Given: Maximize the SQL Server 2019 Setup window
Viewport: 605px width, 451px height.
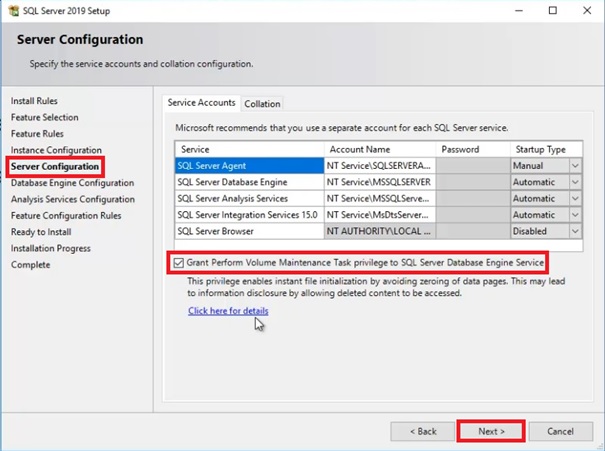Looking at the screenshot, I should coord(553,10).
